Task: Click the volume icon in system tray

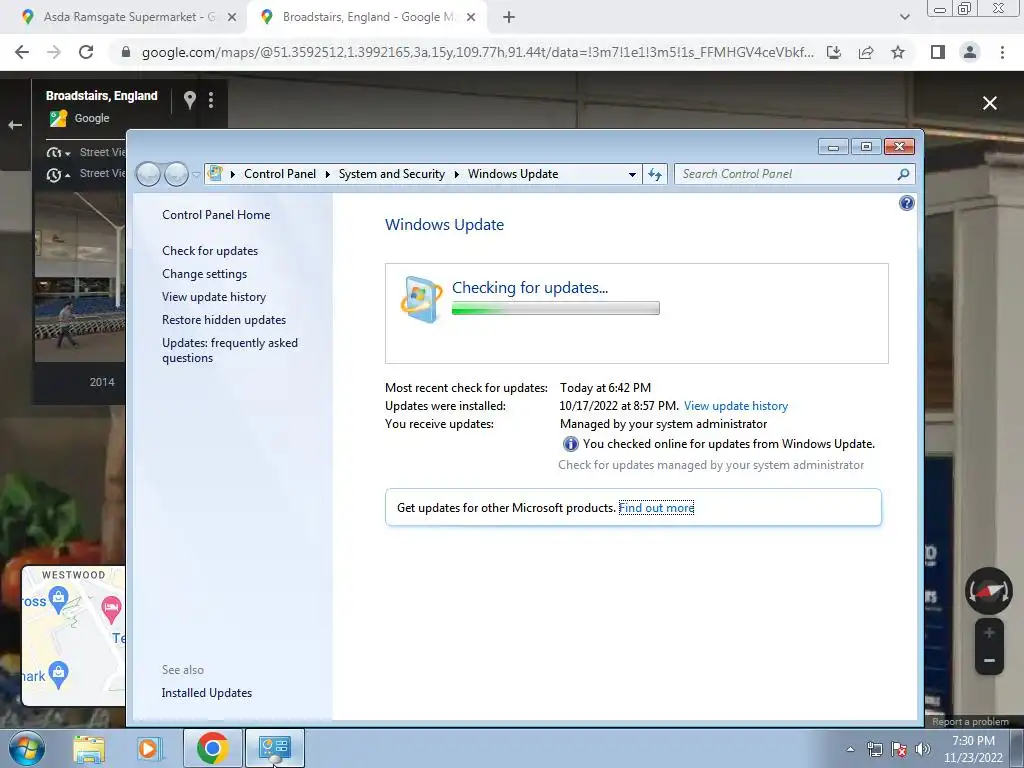Action: pyautogui.click(x=923, y=749)
